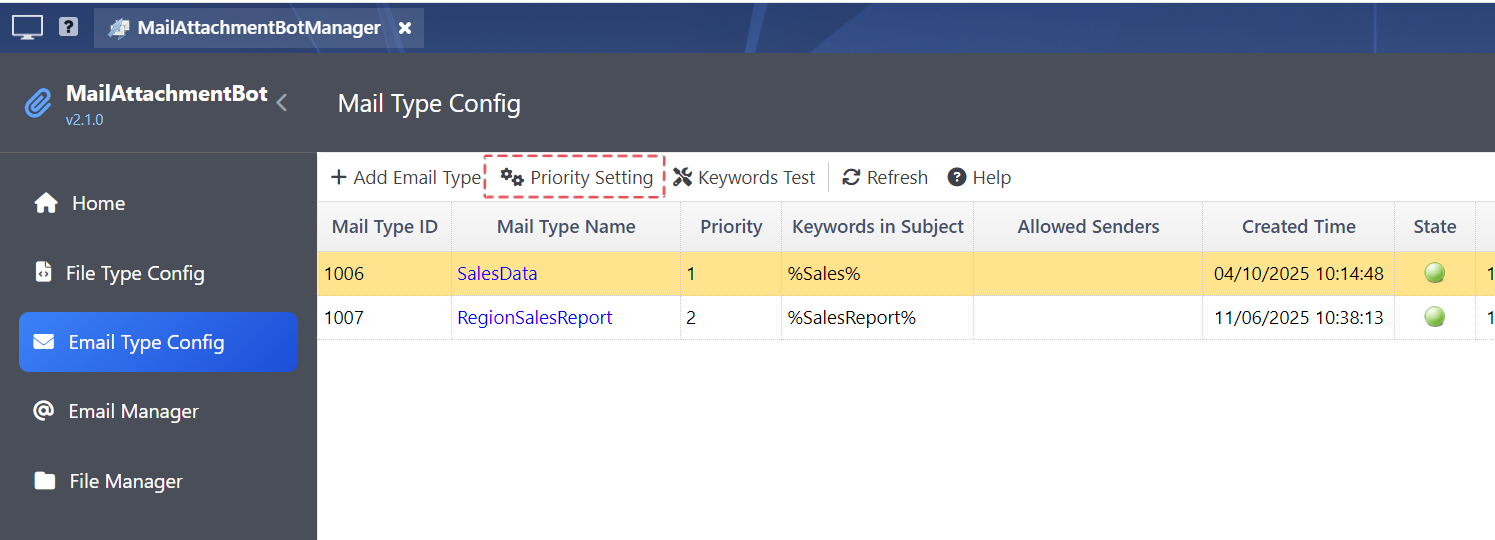Screen dimensions: 1495x540
Task: Open Email Manager from sidebar
Action: [x=132, y=411]
